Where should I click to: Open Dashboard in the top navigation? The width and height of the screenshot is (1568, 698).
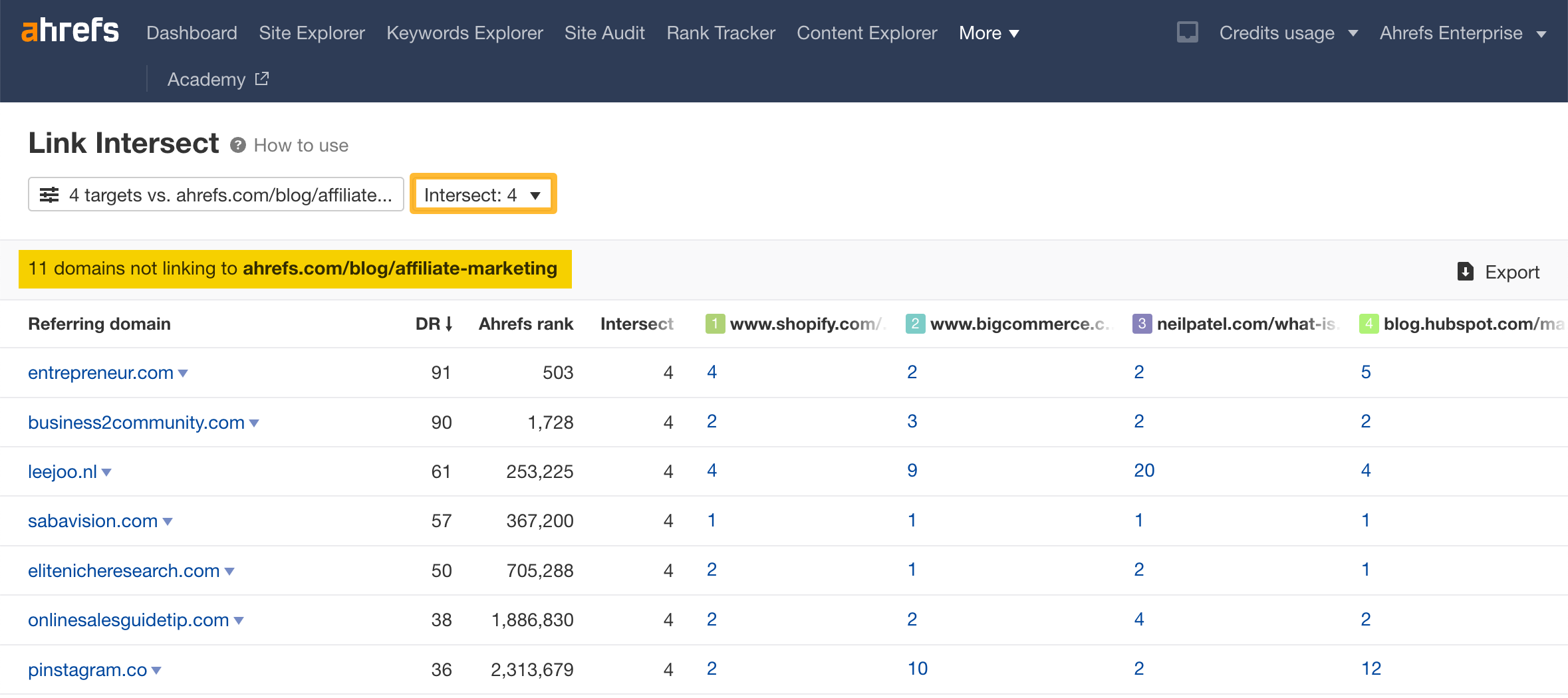192,33
